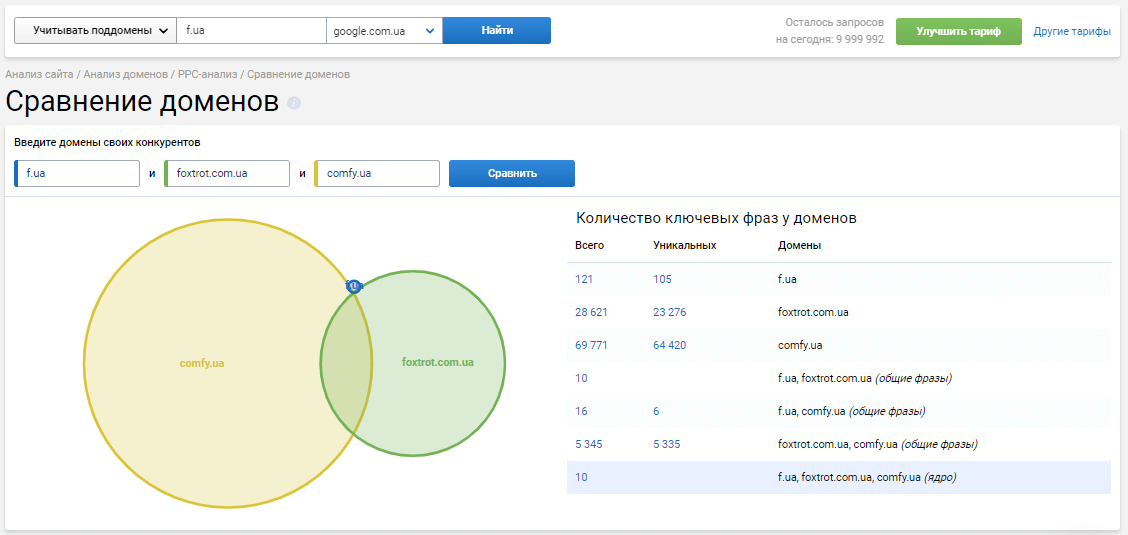Click the Сравнение доменов page title
Viewport: 1128px width, 535px height.
pyautogui.click(x=142, y=101)
